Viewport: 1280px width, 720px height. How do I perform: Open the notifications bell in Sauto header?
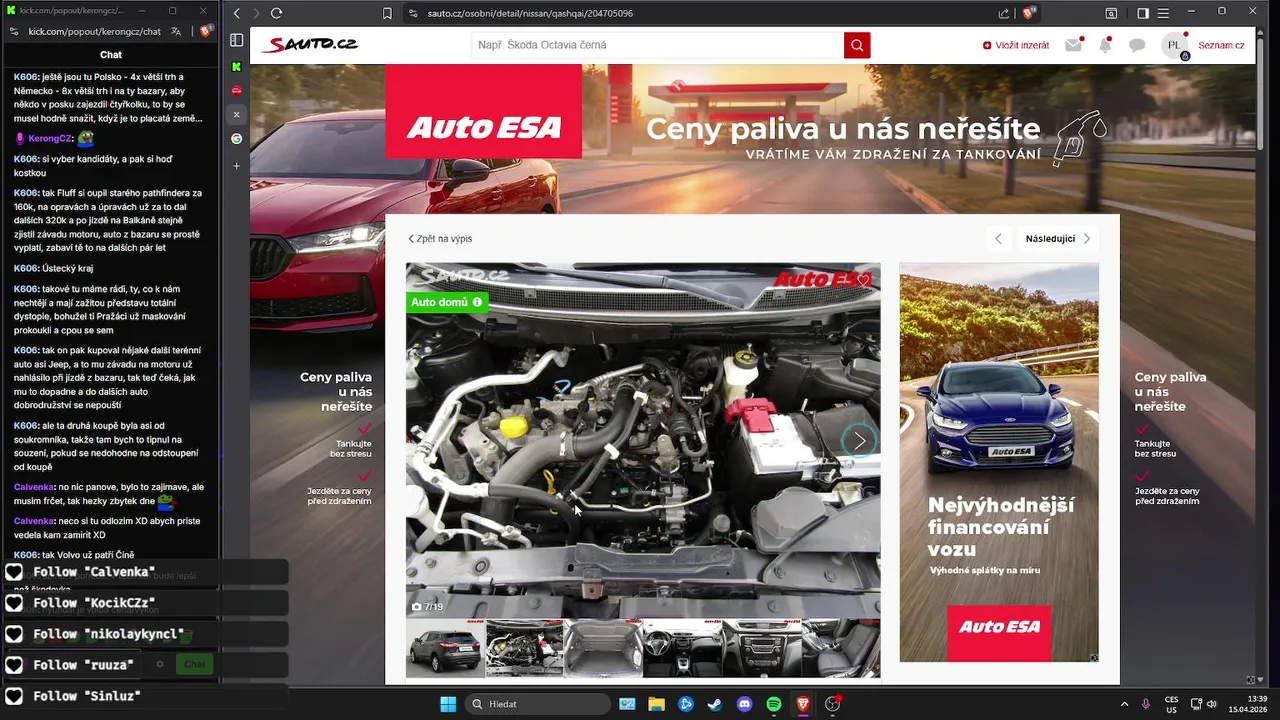point(1105,45)
